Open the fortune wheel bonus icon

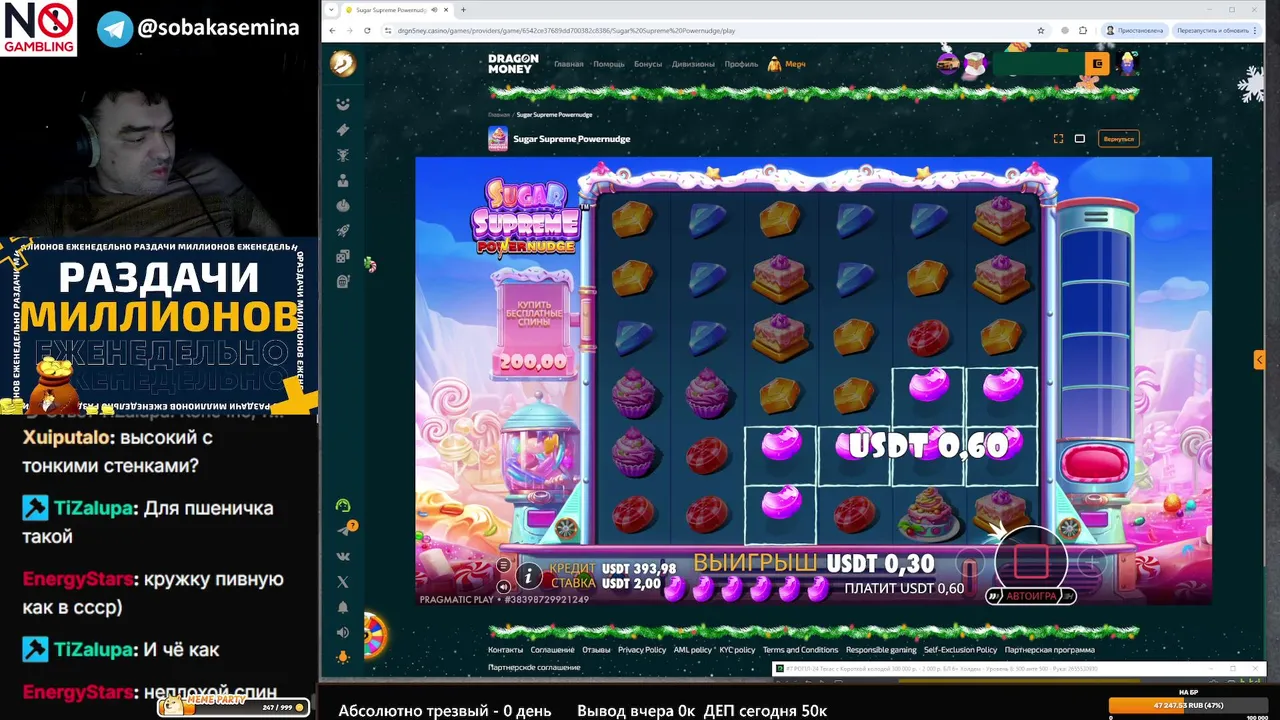tap(374, 635)
